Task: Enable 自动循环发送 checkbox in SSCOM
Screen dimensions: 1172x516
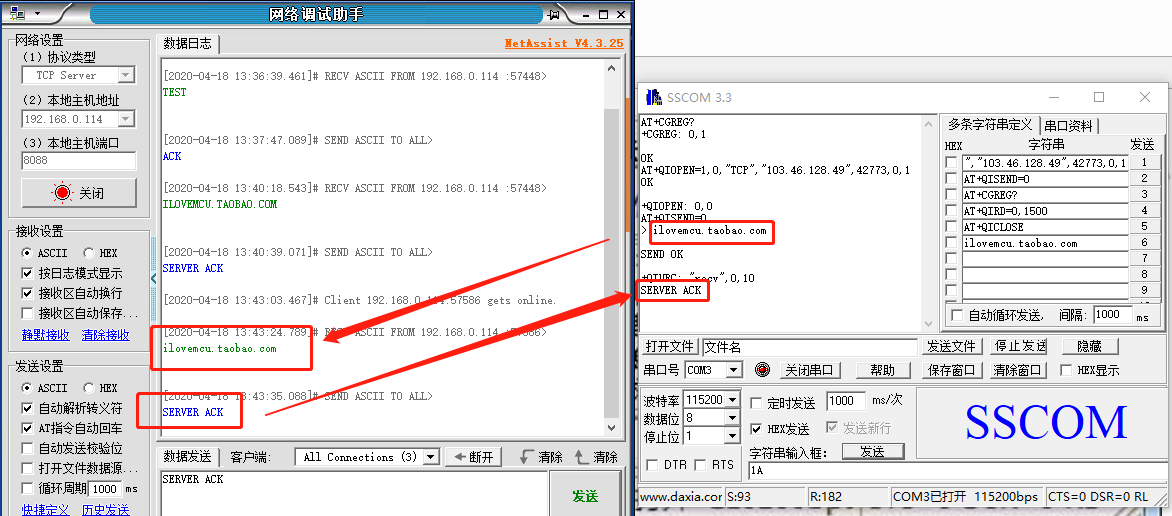Action: (957, 316)
